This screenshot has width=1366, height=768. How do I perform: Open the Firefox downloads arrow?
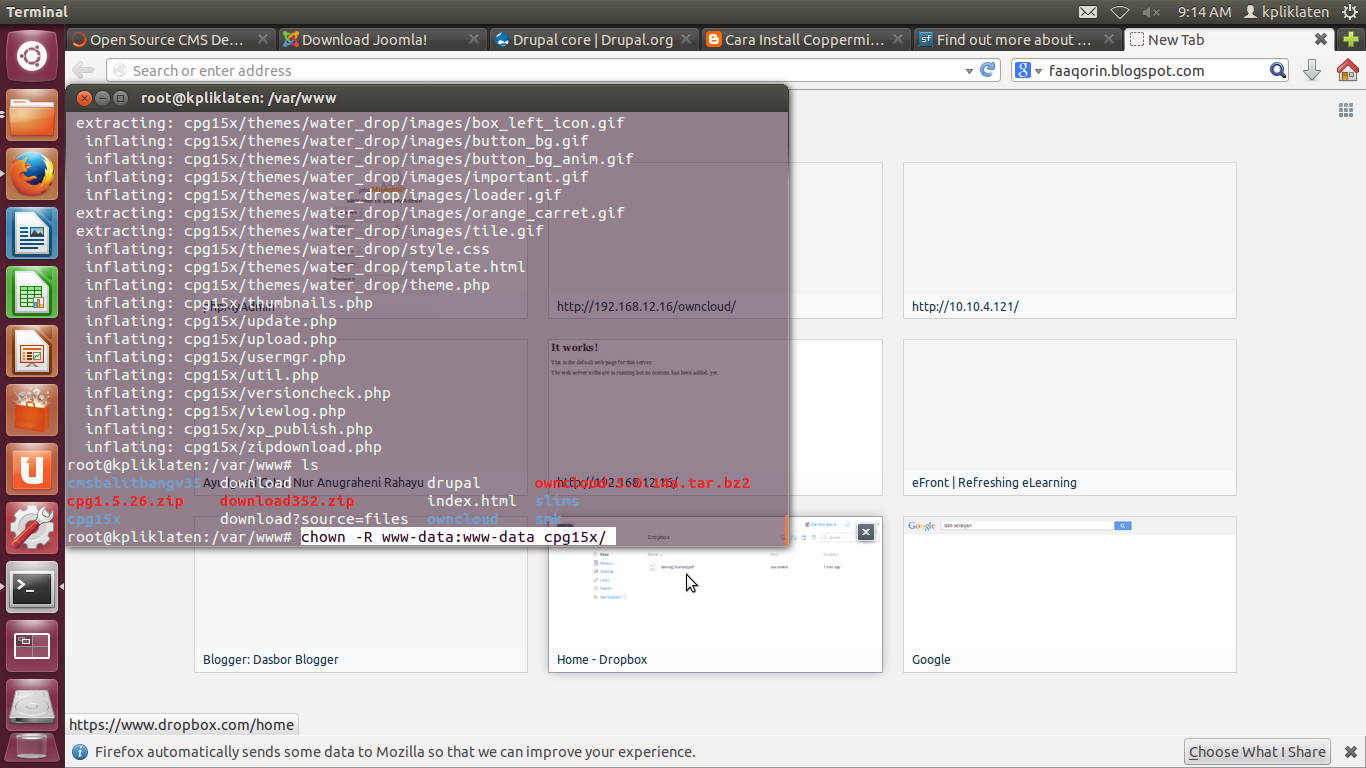(1312, 70)
